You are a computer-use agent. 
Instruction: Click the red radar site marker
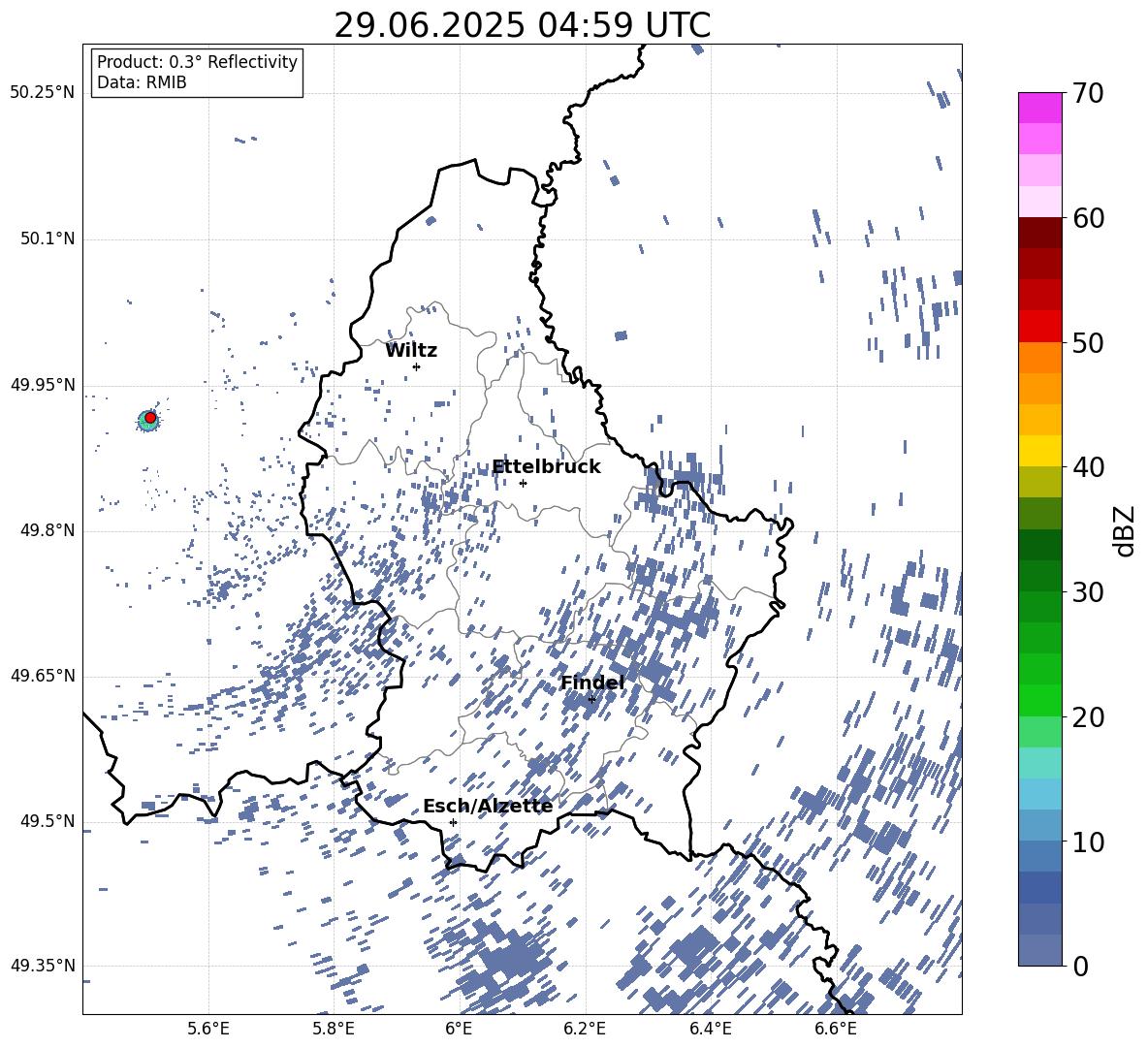click(x=150, y=418)
